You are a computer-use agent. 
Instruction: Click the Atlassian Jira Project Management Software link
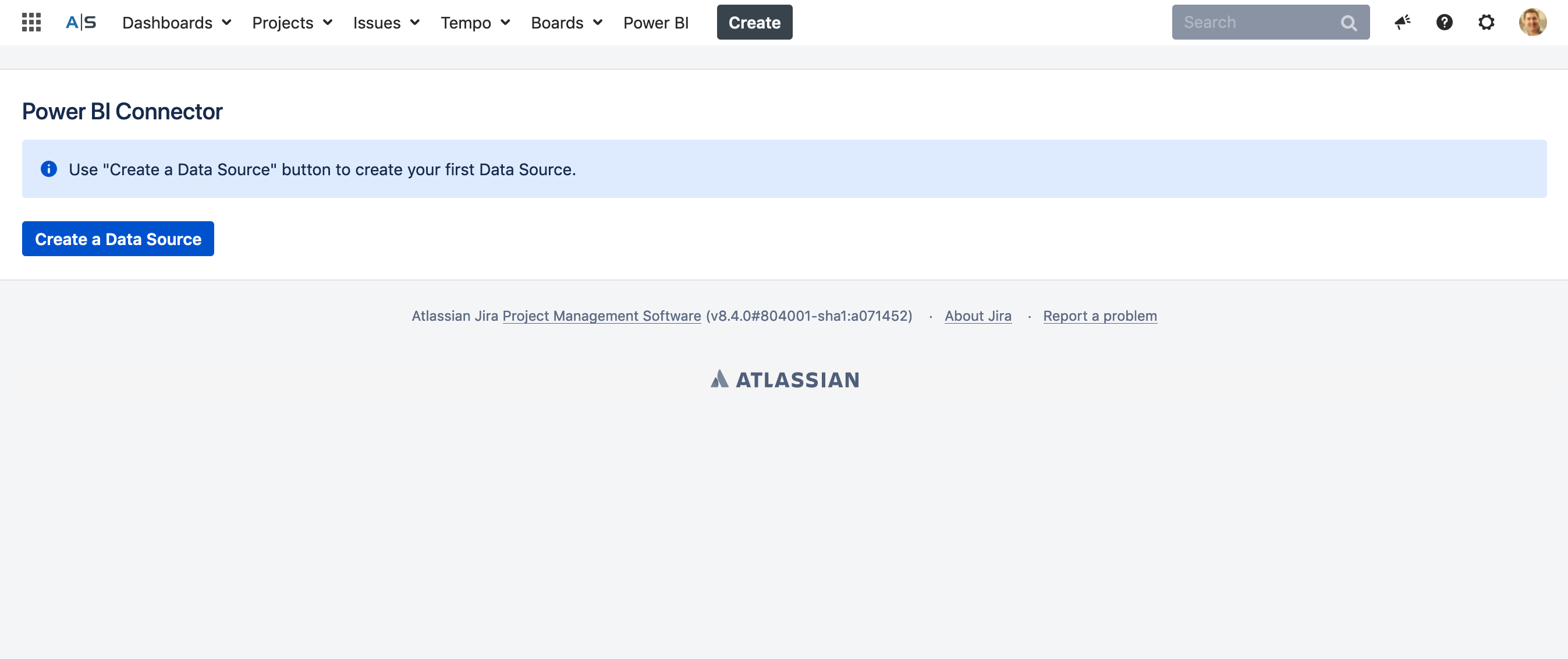(601, 315)
